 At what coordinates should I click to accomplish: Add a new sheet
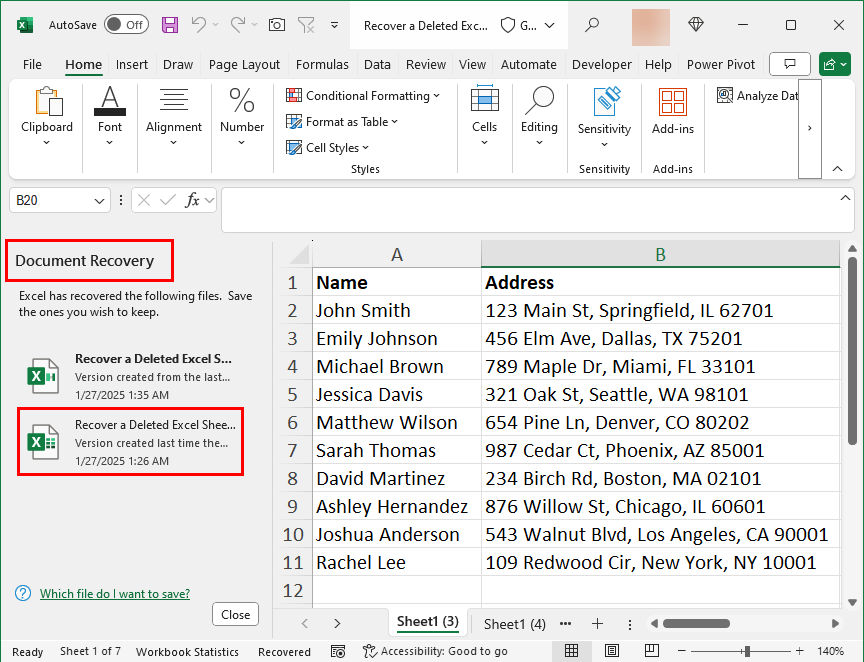[x=597, y=624]
